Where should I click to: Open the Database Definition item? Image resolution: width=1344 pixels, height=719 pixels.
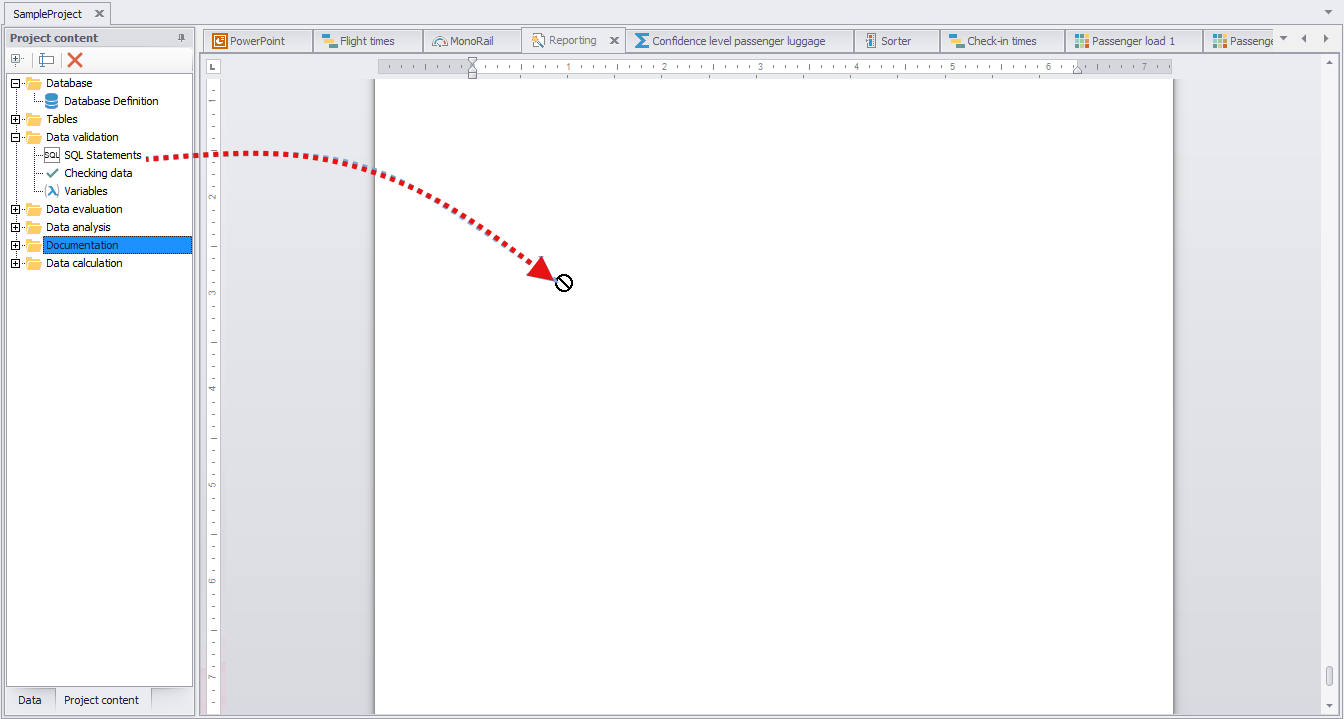click(111, 101)
